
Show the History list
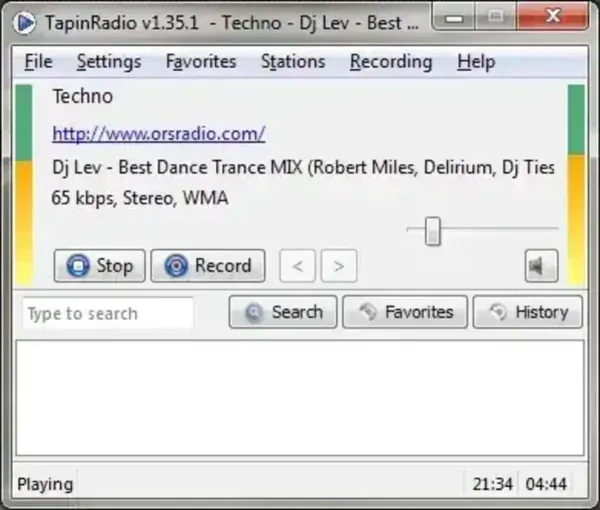(528, 312)
